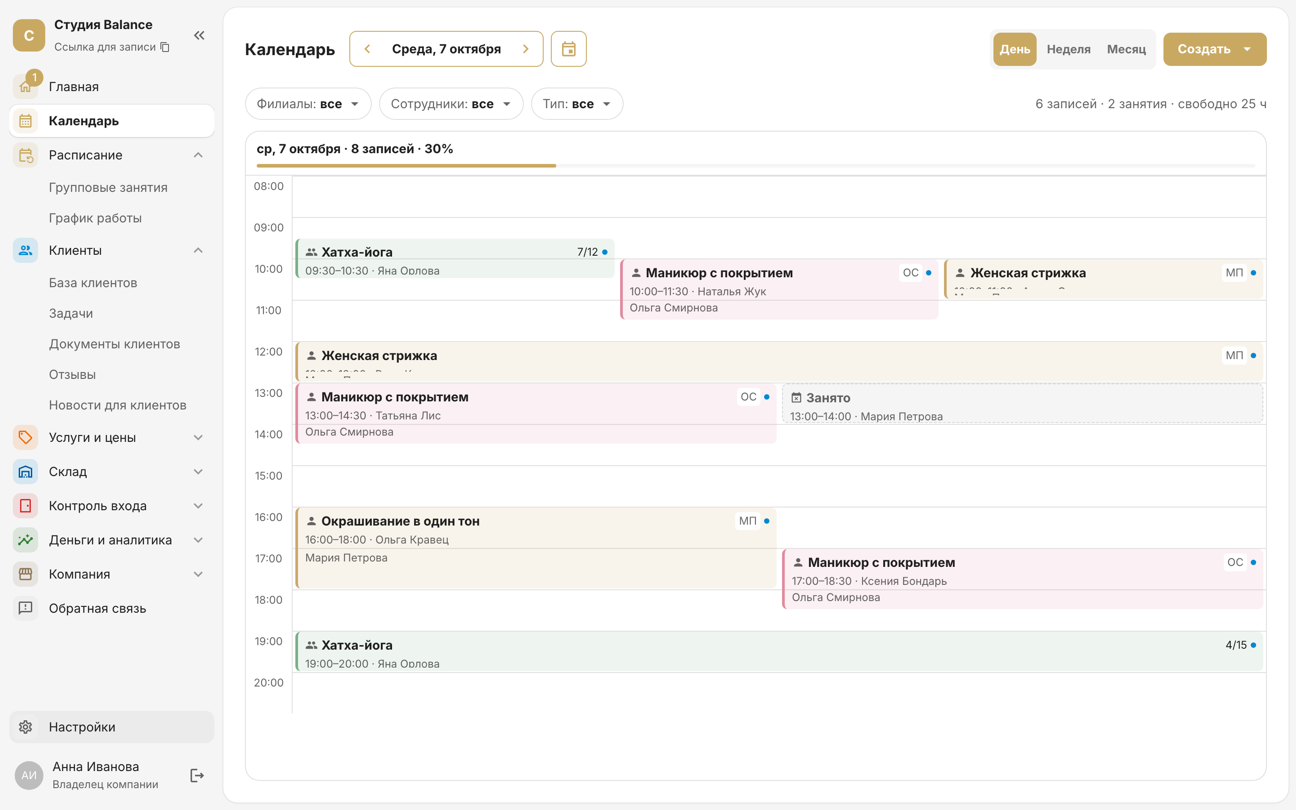Open Окрашивание в один тон appointment
The width and height of the screenshot is (1296, 810).
click(x=536, y=547)
